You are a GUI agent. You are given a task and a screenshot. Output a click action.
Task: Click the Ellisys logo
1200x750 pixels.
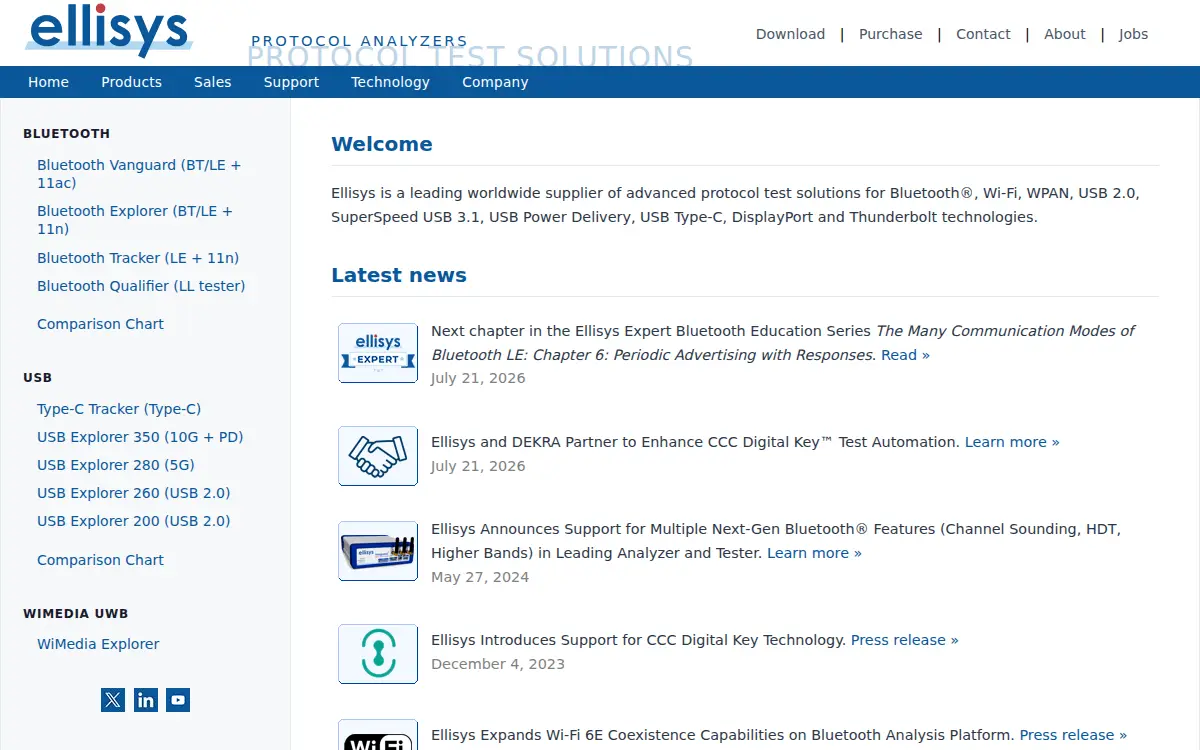click(108, 30)
